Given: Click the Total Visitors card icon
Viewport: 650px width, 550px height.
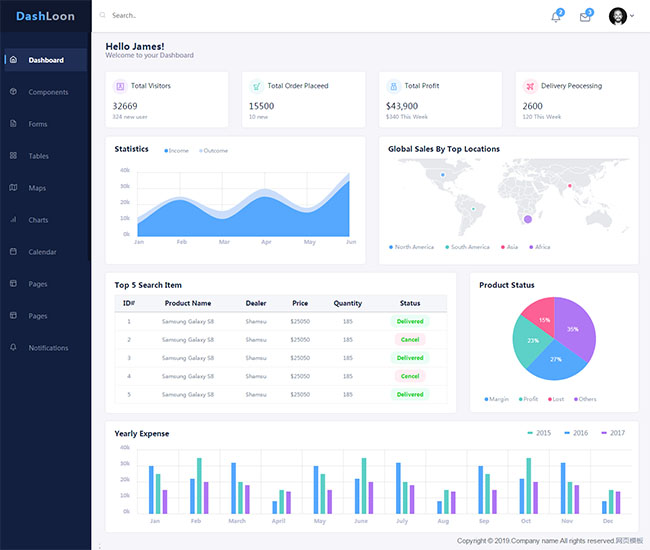Looking at the screenshot, I should tap(120, 86).
